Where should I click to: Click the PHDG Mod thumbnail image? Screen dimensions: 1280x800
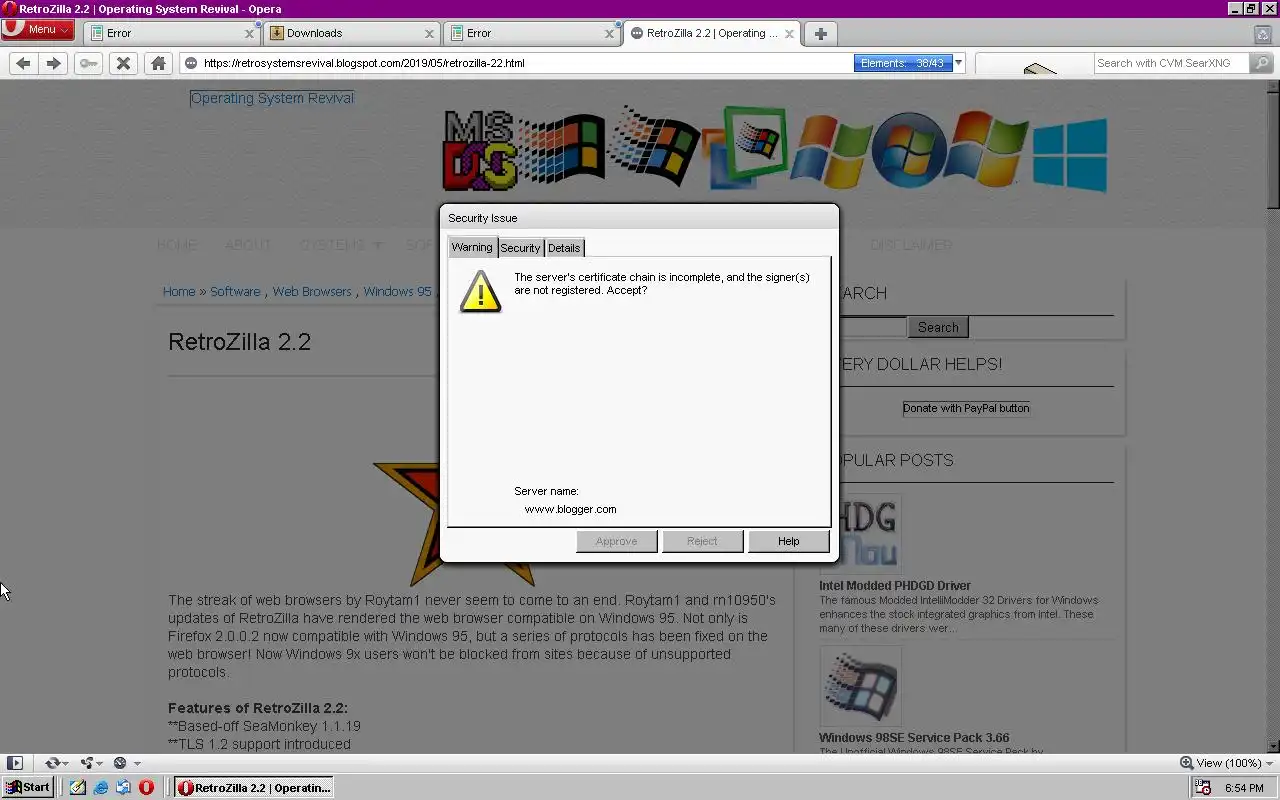(860, 534)
